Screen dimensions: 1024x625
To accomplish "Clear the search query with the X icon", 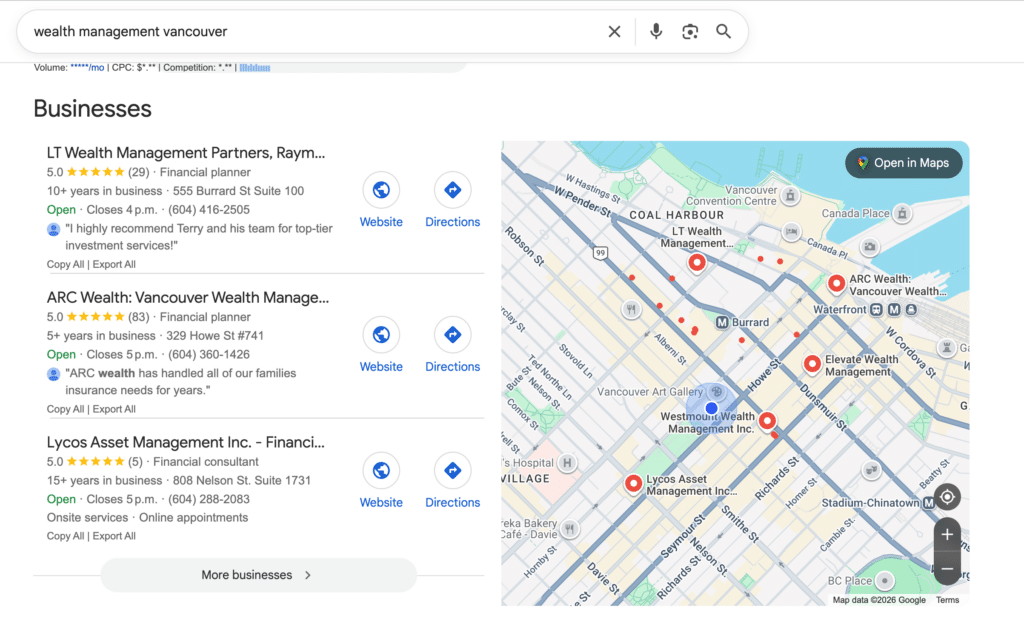I will [x=614, y=31].
